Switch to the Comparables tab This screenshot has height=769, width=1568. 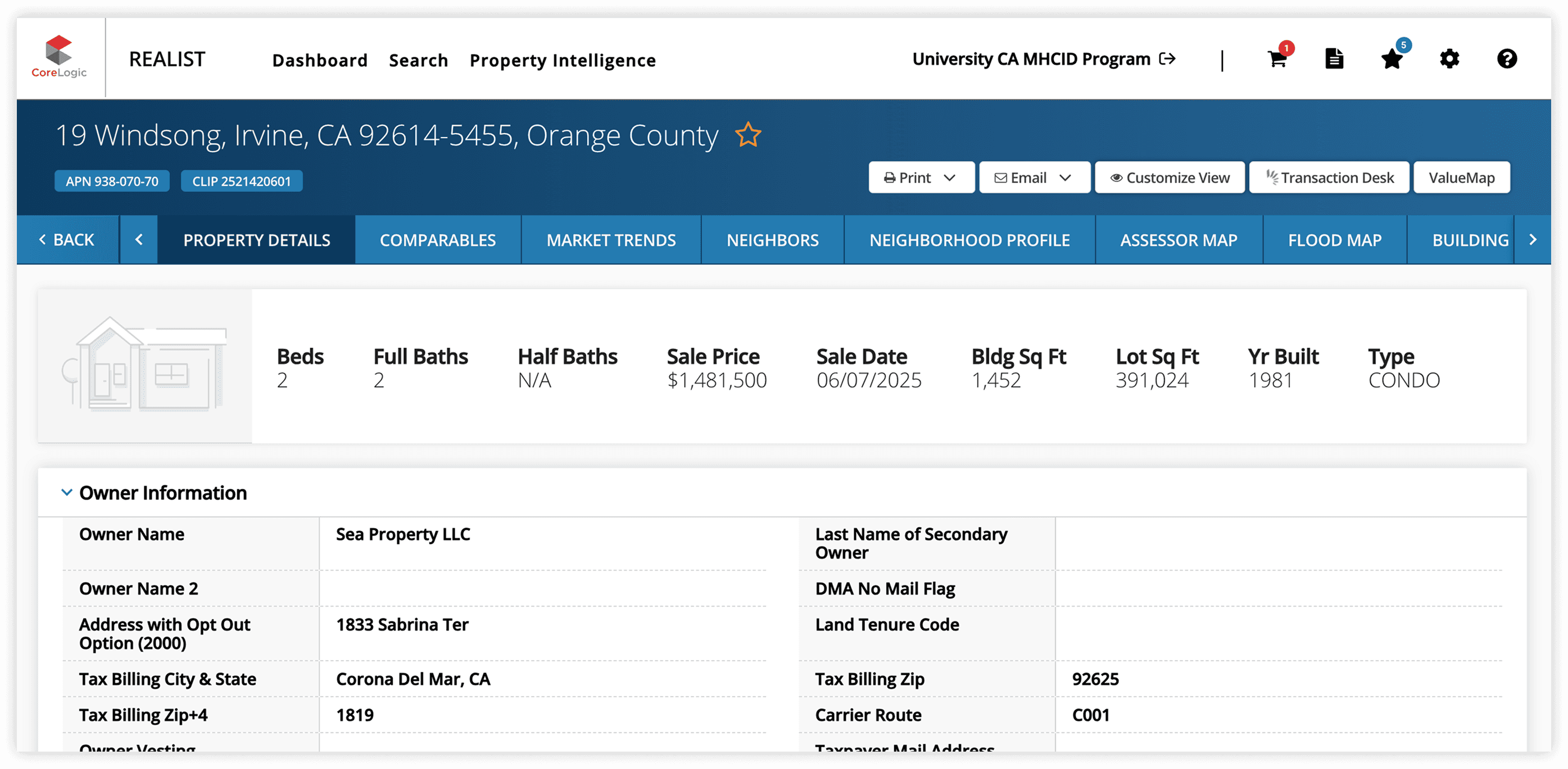coord(438,240)
